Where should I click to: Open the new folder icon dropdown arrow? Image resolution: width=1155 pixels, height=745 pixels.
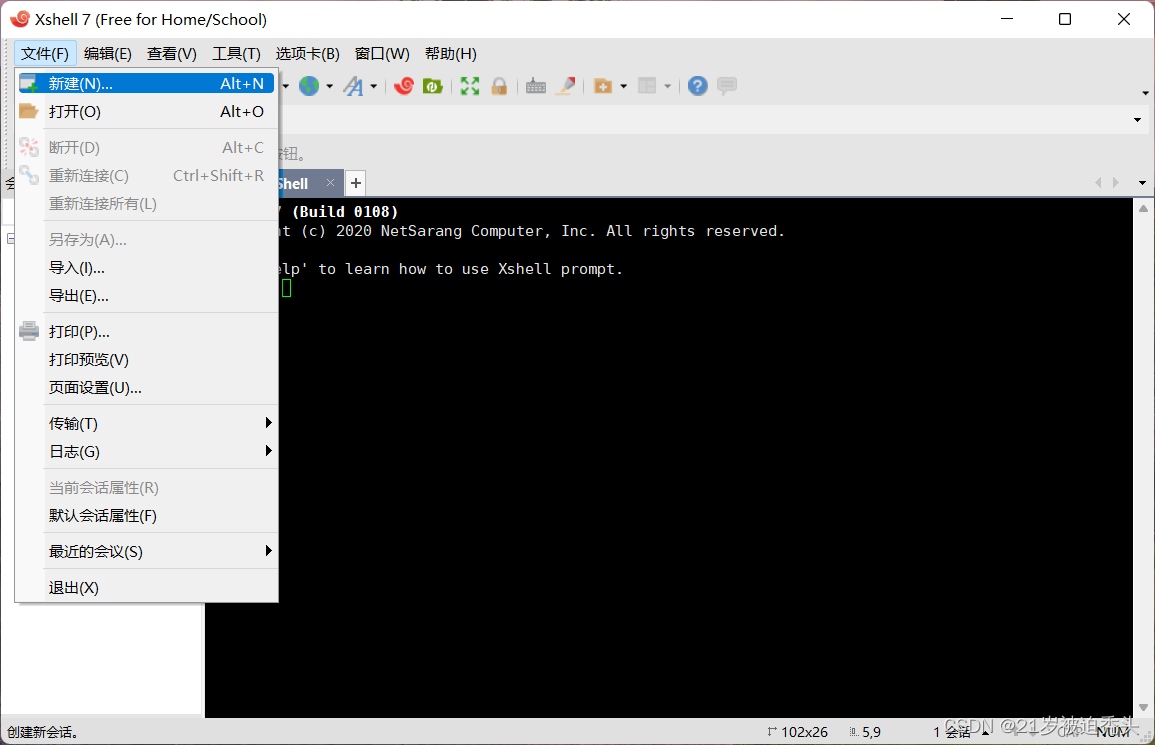click(623, 86)
